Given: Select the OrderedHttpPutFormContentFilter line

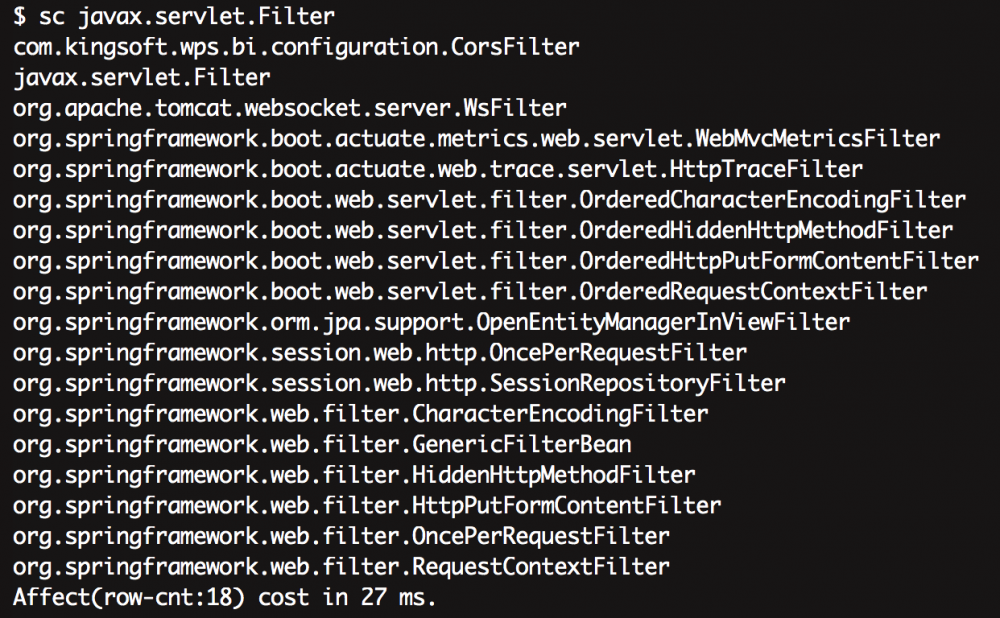Looking at the screenshot, I should [495, 261].
